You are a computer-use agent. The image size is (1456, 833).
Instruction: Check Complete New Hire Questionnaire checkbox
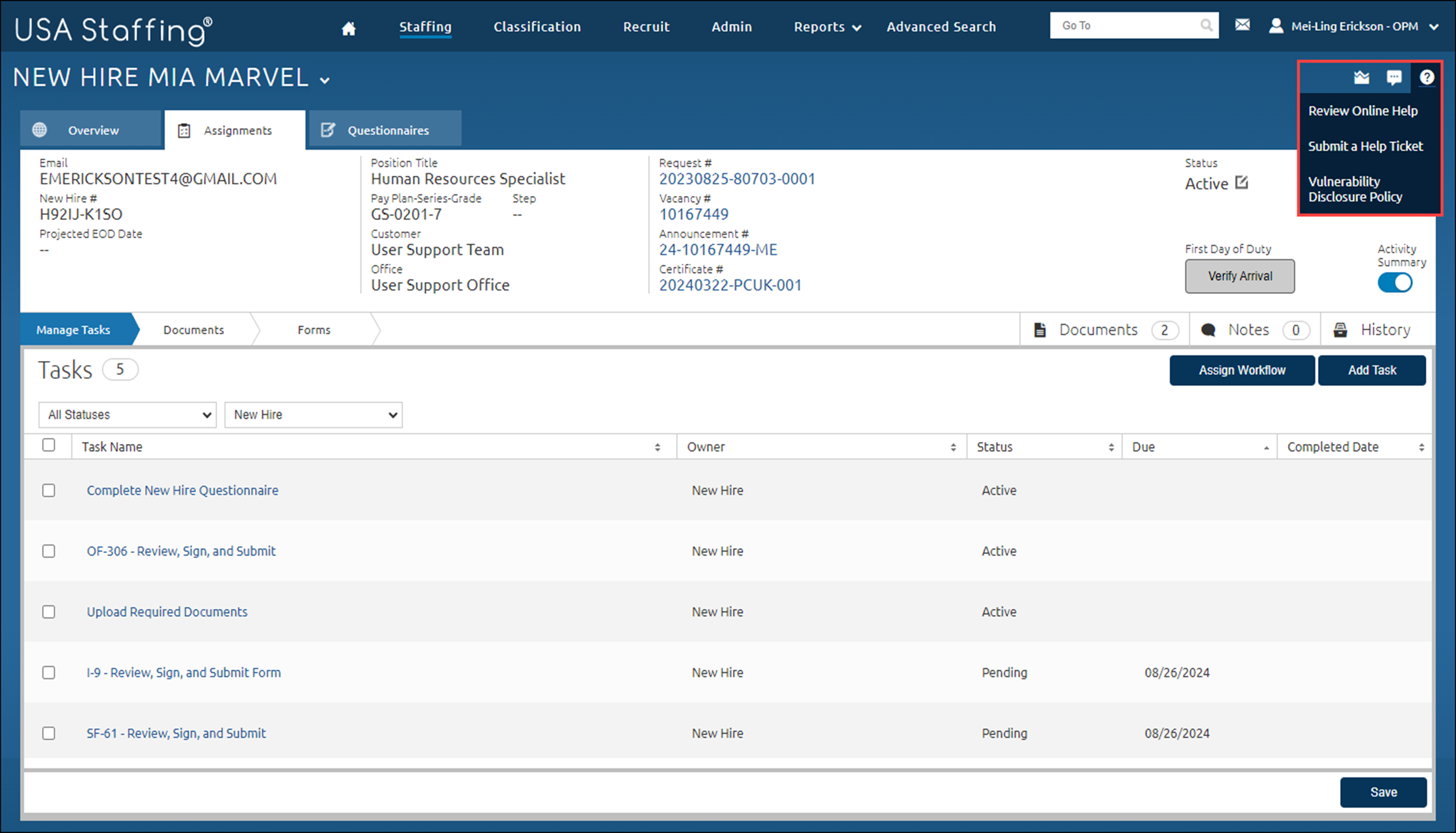49,491
